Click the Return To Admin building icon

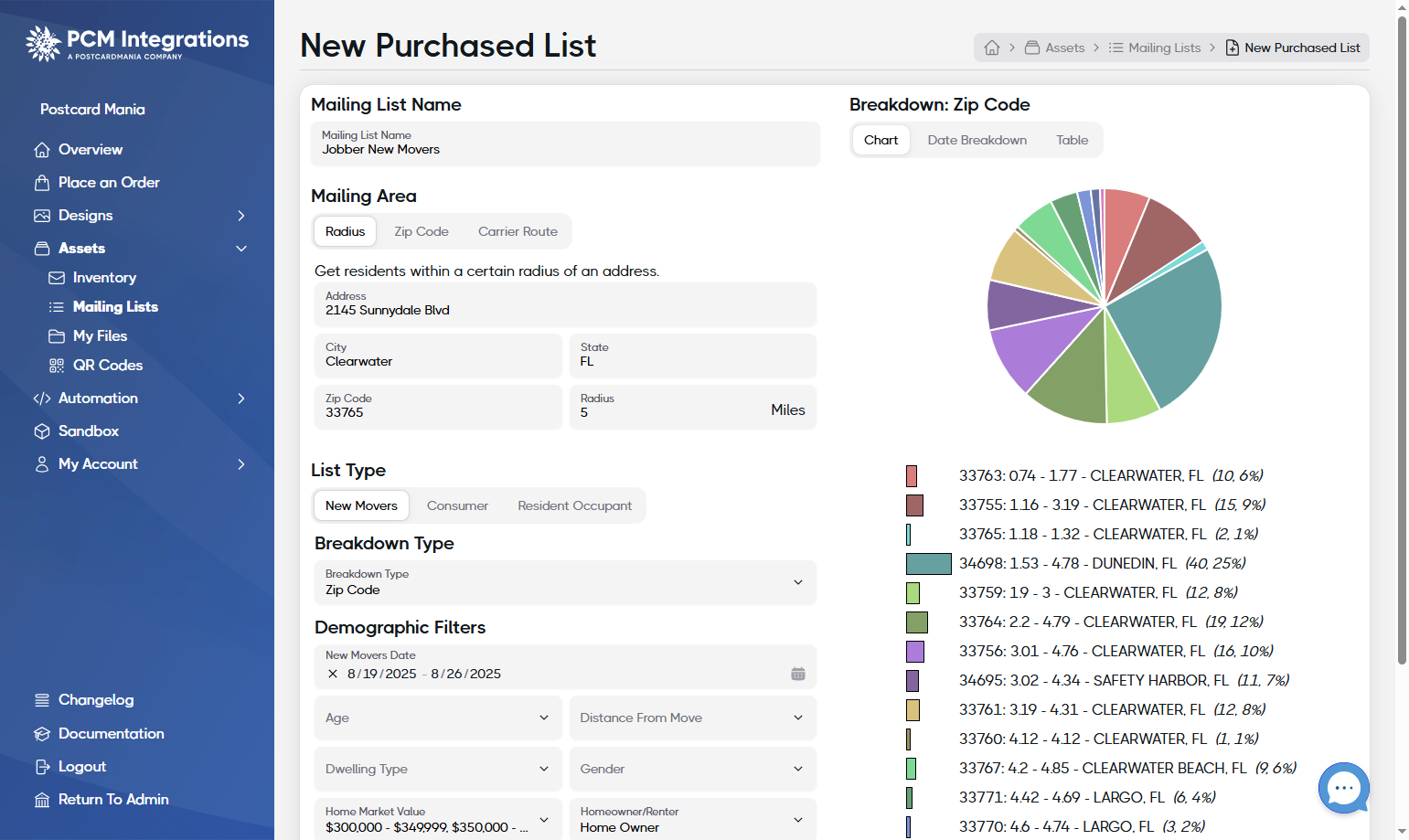(42, 800)
